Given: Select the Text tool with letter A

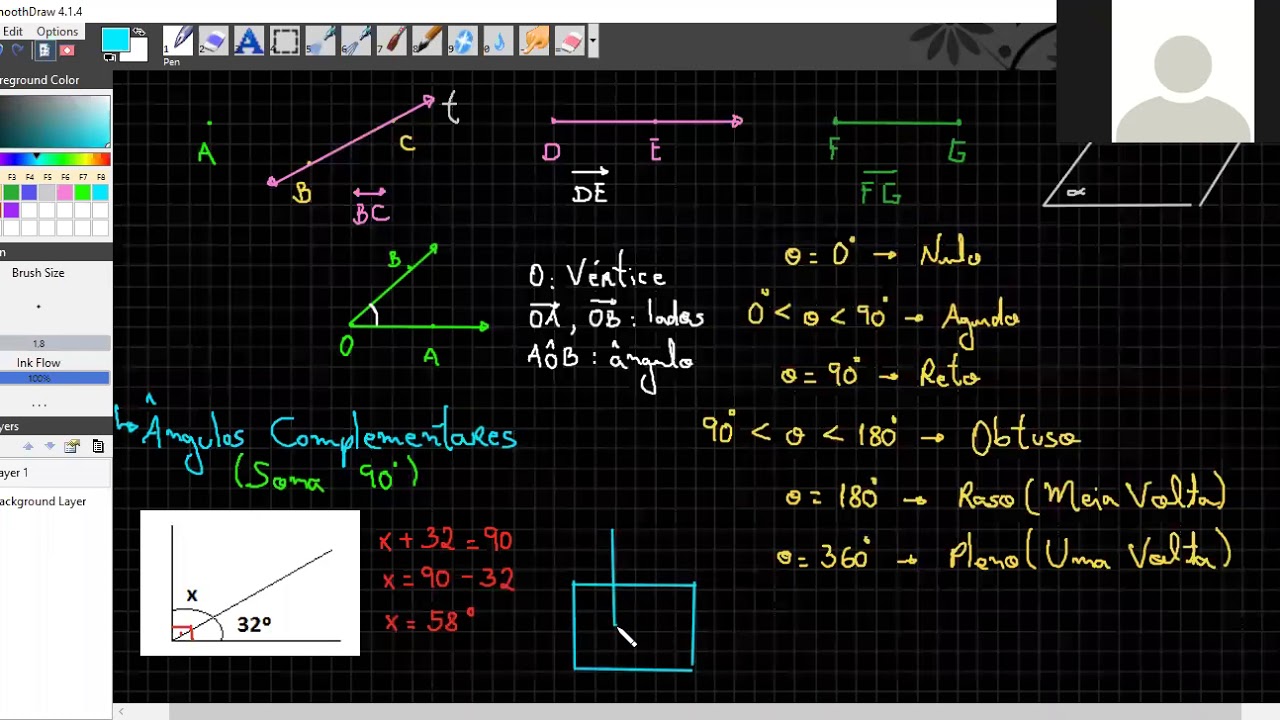Looking at the screenshot, I should [x=249, y=41].
